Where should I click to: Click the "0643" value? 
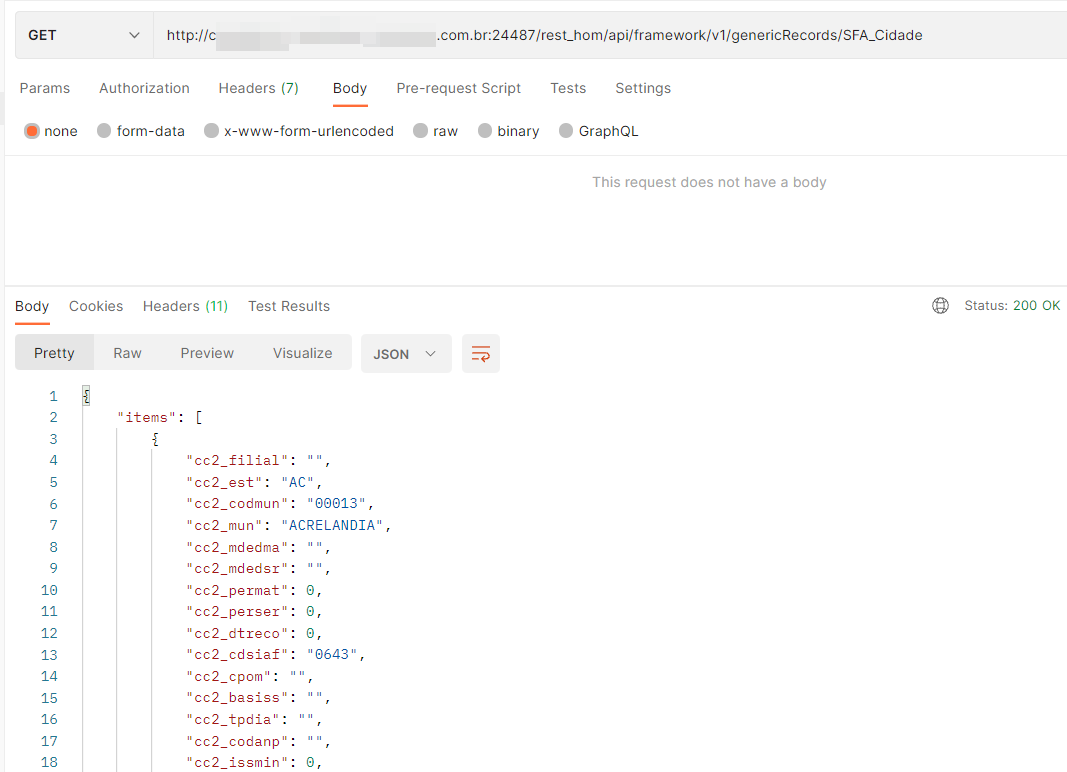point(332,655)
